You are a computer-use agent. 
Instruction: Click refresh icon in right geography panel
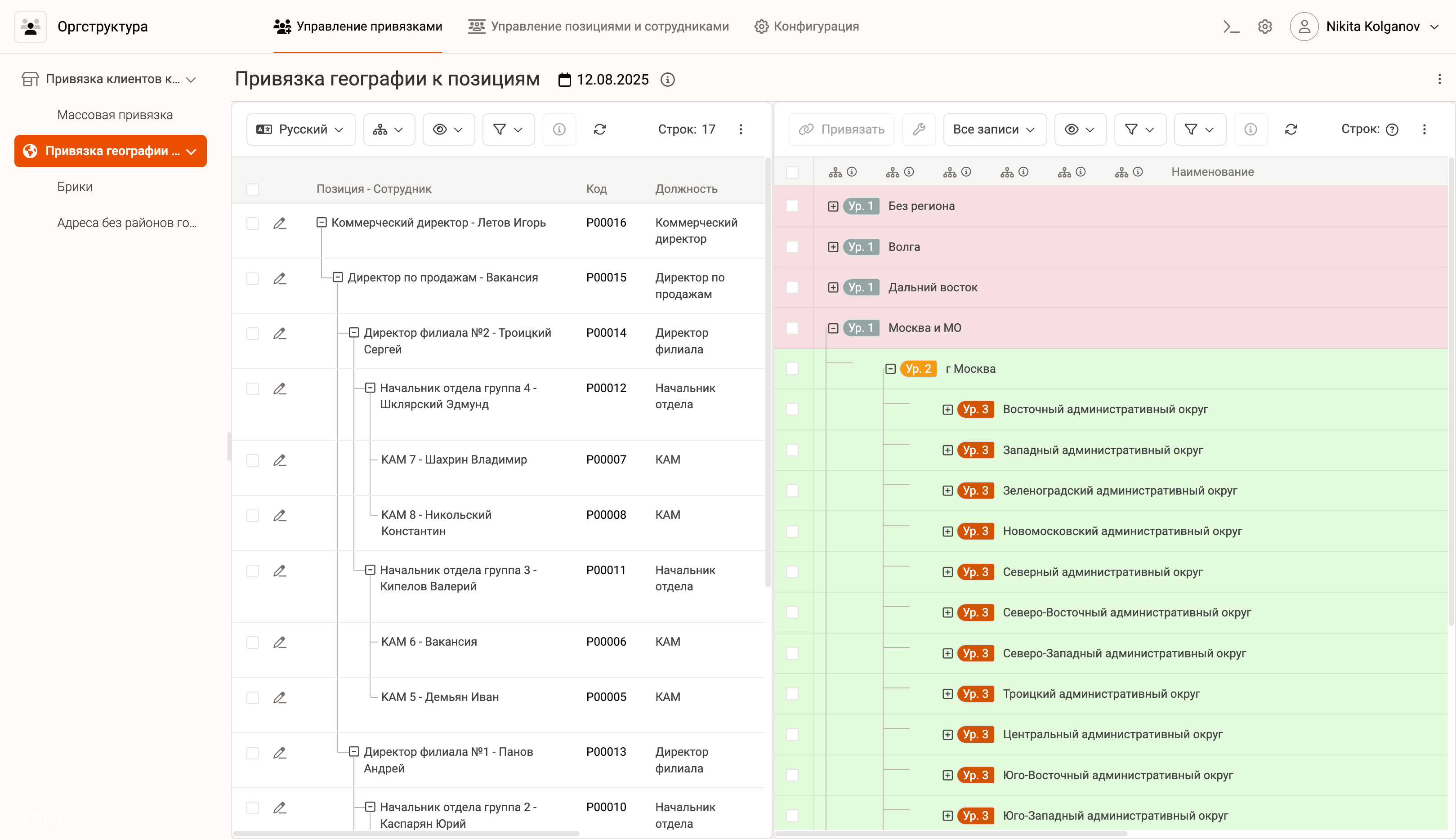pyautogui.click(x=1291, y=129)
